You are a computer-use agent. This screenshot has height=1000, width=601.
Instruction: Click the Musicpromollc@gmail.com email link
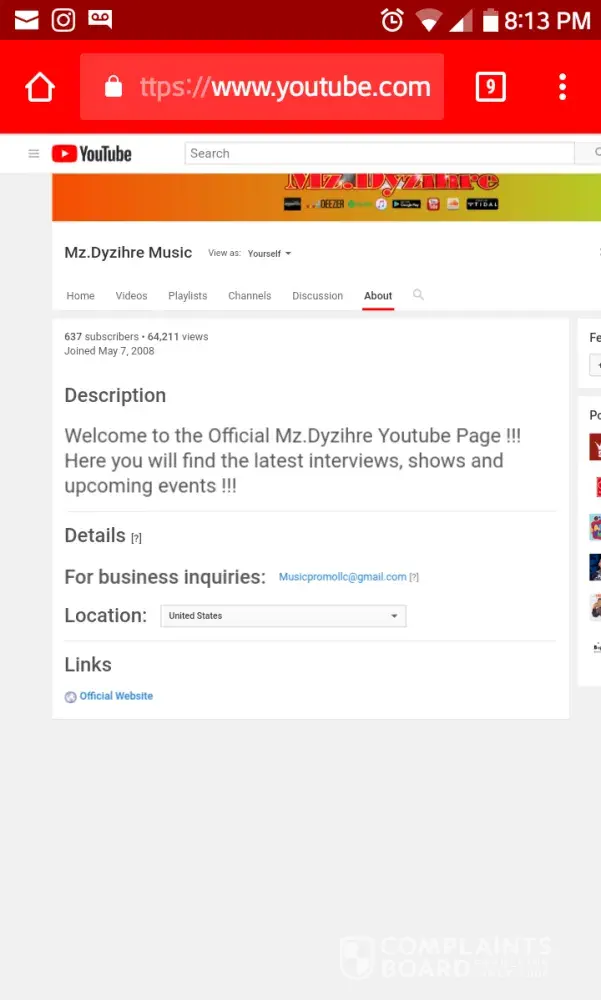point(342,577)
